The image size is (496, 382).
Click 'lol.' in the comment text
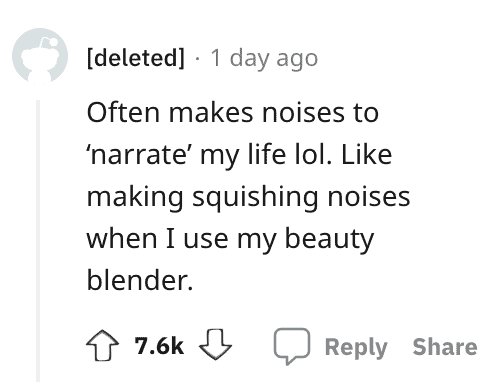pyautogui.click(x=314, y=155)
